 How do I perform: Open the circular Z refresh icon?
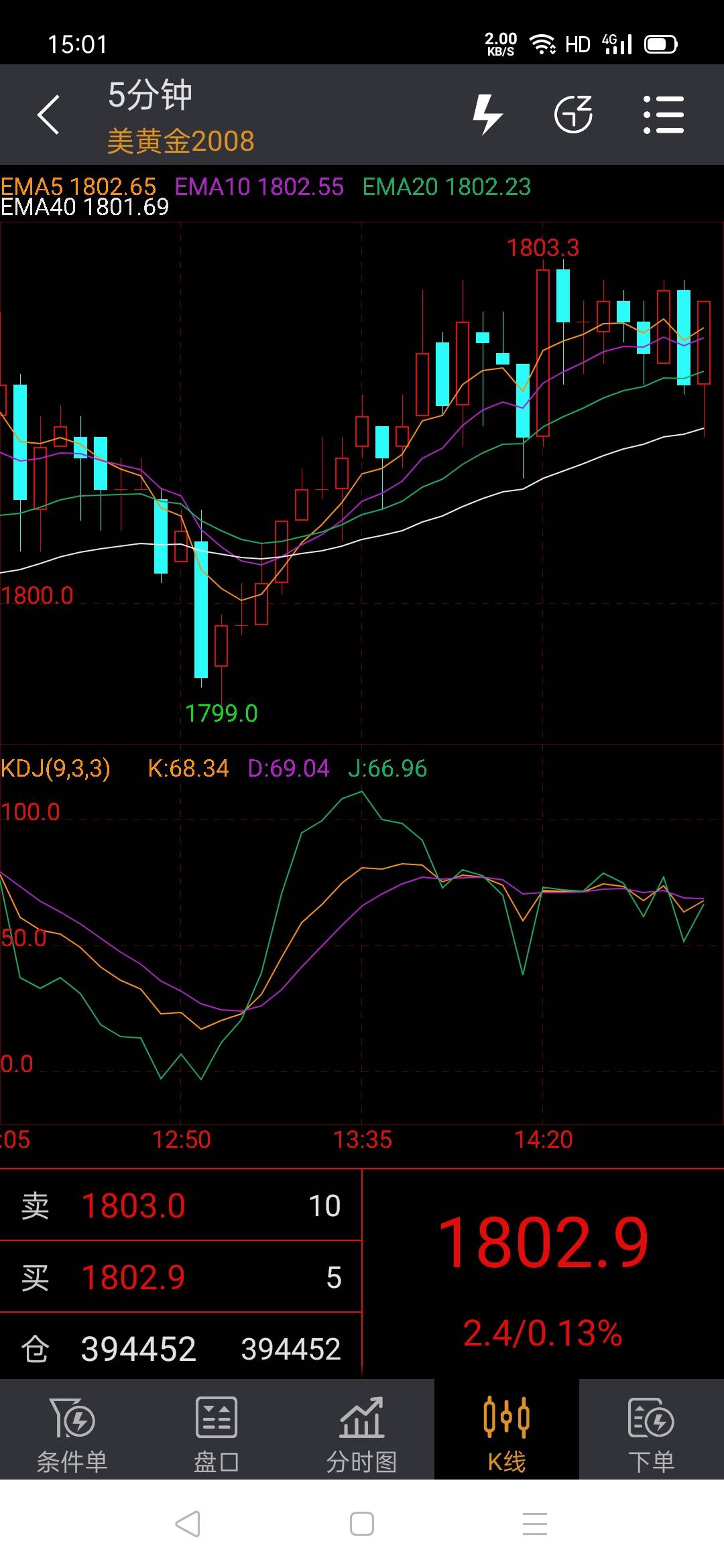coord(574,115)
